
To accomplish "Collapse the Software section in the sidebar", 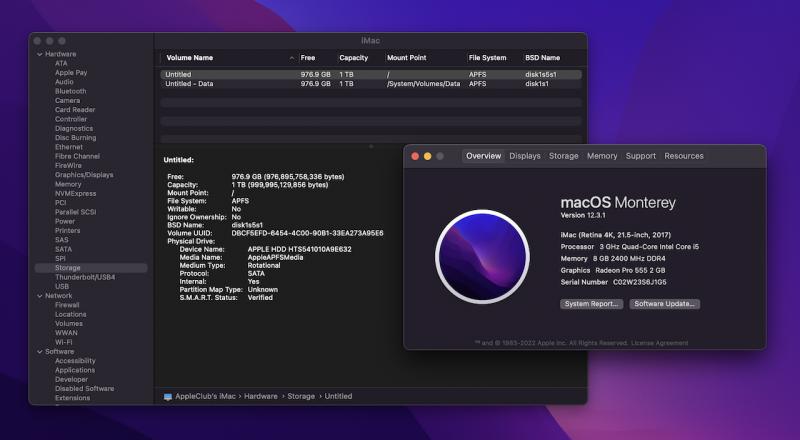I will tap(40, 352).
